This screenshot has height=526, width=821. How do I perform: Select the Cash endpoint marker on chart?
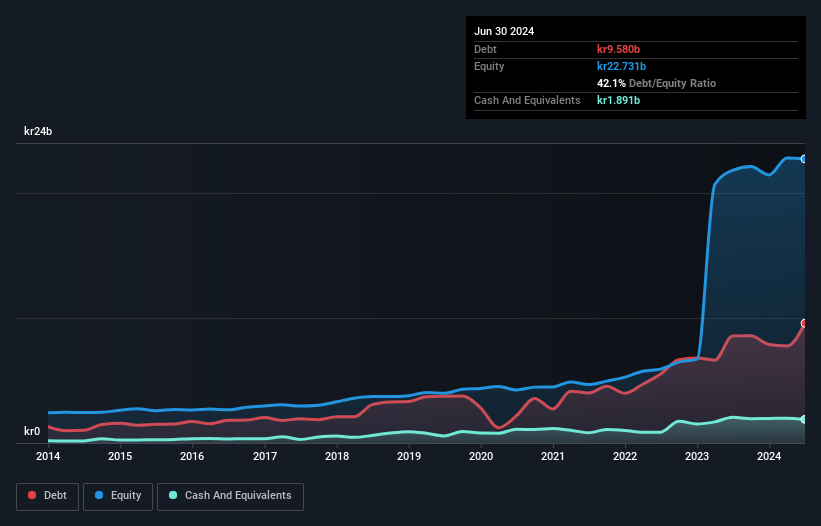(x=804, y=419)
